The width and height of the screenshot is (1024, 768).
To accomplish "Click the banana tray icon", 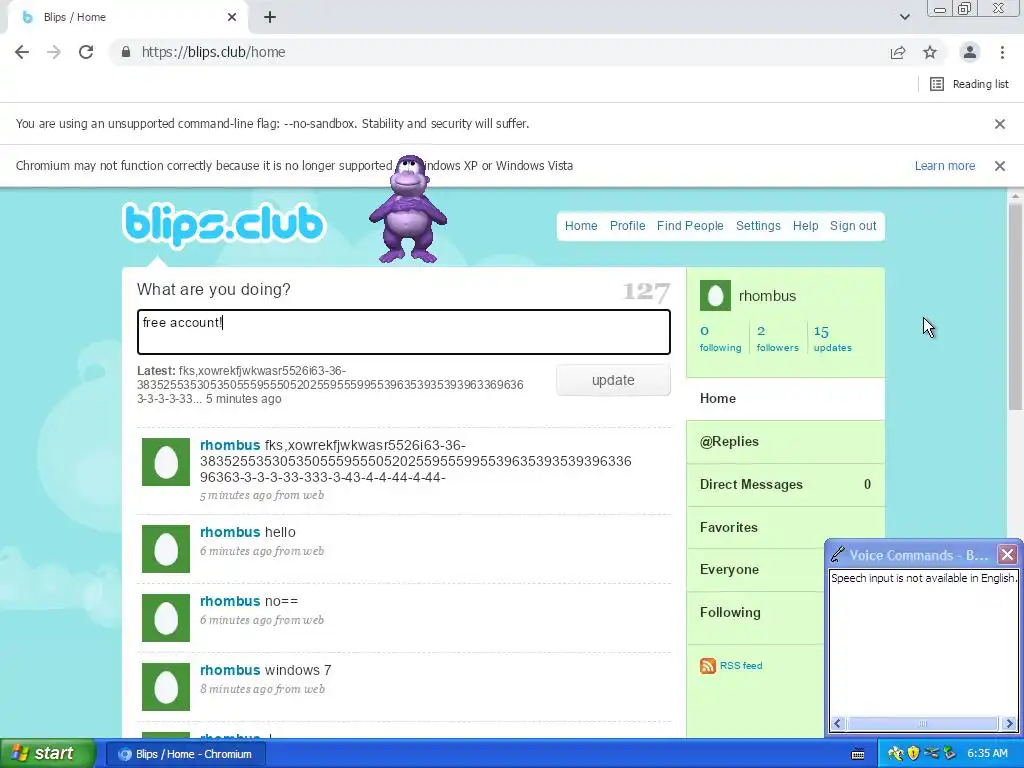I will (895, 754).
